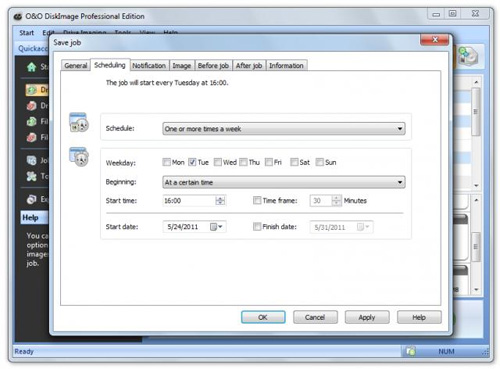Click the NUM indicator in the status bar
This screenshot has width=500, height=369.
(446, 351)
